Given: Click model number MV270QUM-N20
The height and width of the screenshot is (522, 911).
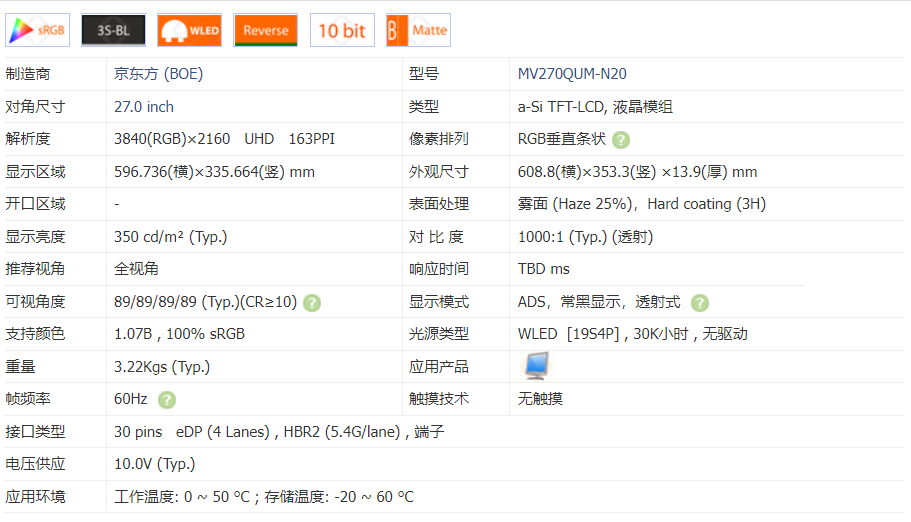Looking at the screenshot, I should pos(572,74).
